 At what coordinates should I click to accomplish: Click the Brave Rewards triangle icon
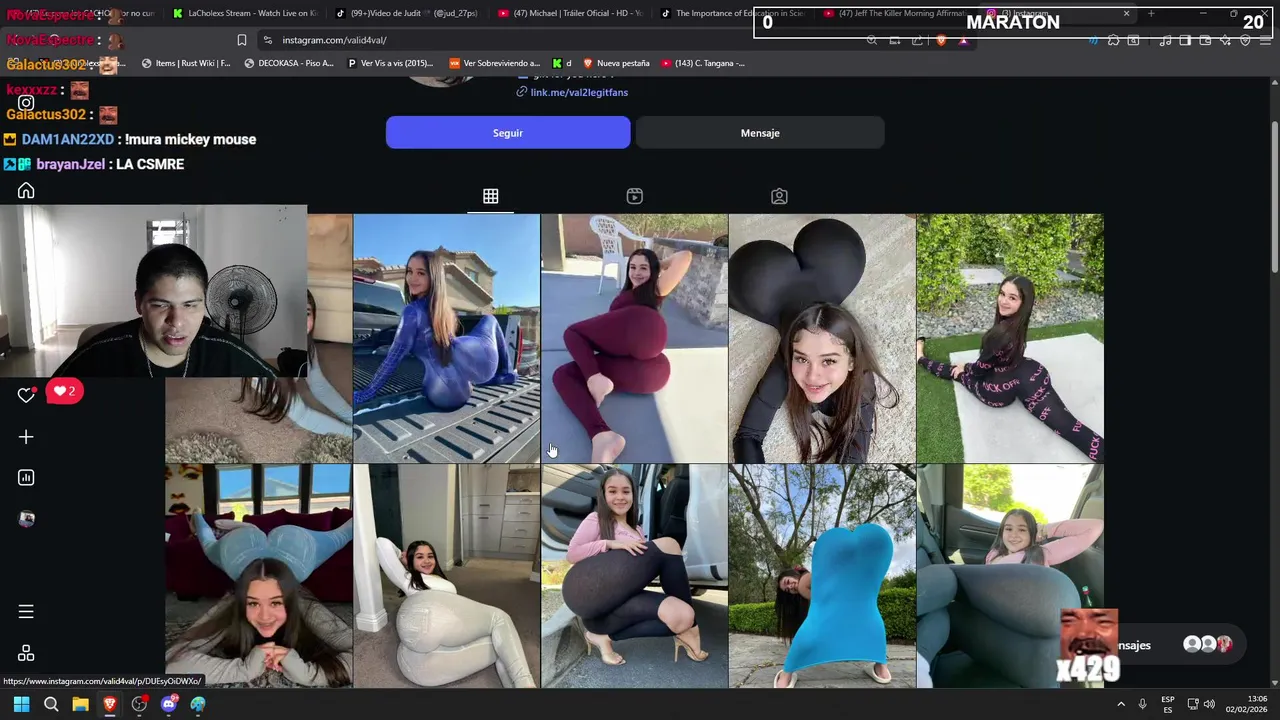(x=963, y=40)
